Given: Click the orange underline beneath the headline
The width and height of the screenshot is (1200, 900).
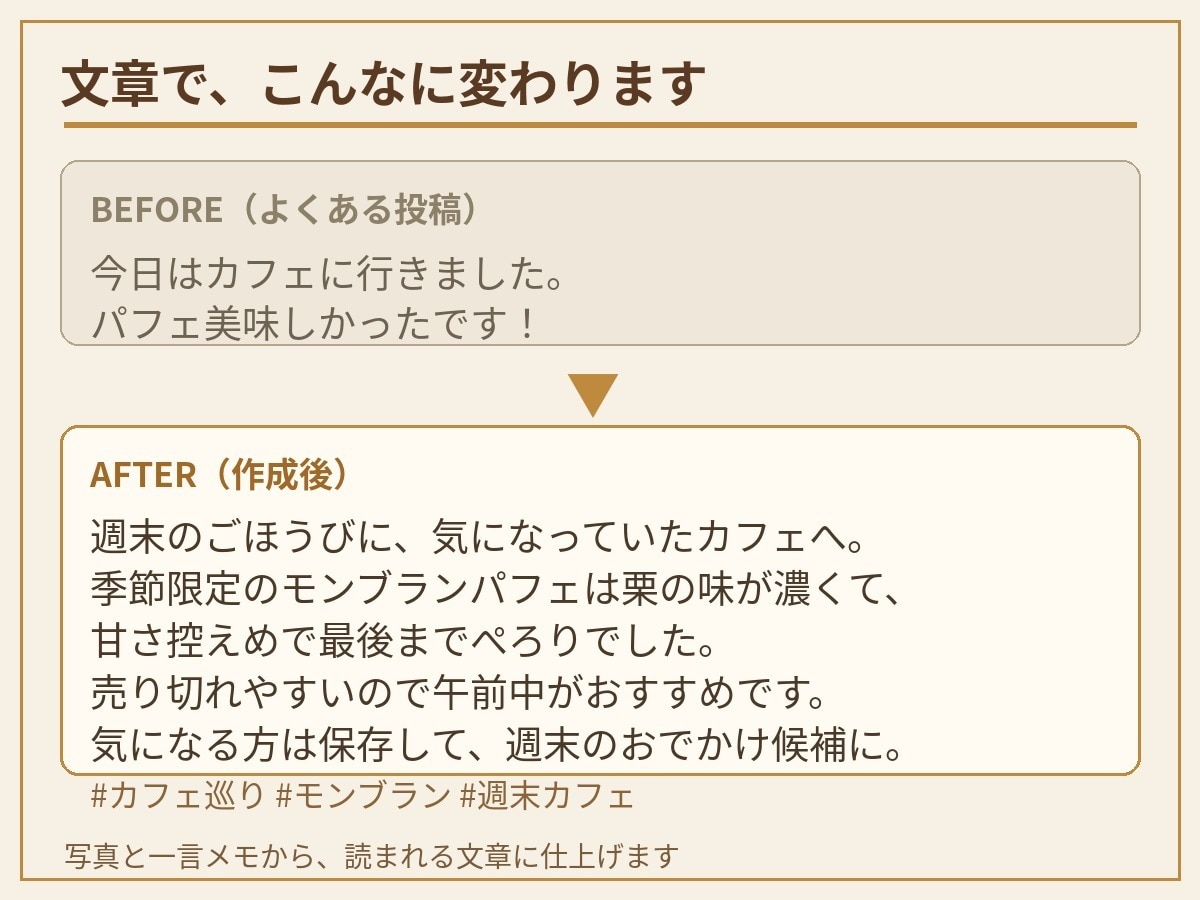Looking at the screenshot, I should pos(600,125).
